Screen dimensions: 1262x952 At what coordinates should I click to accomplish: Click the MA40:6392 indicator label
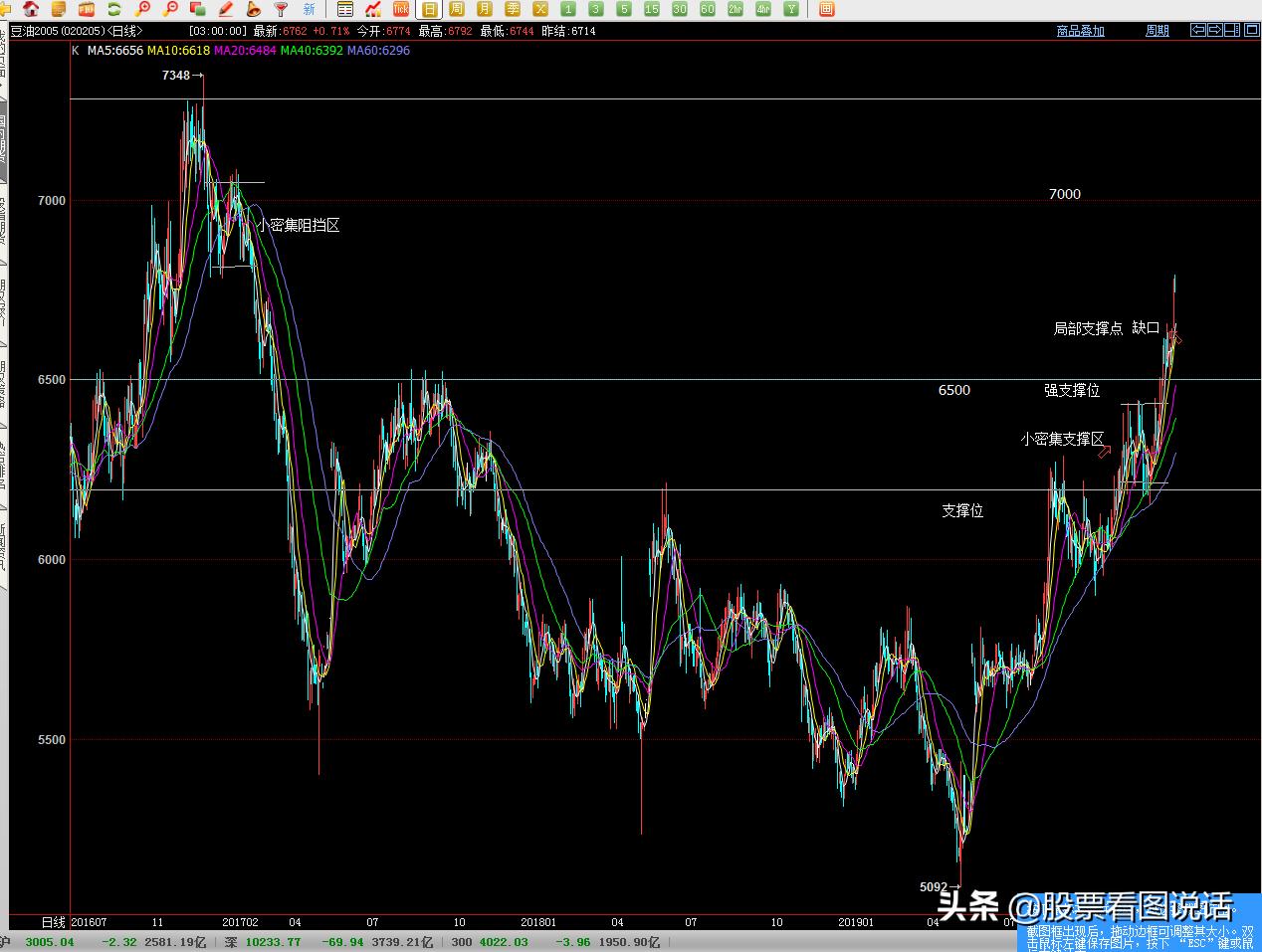coord(312,50)
